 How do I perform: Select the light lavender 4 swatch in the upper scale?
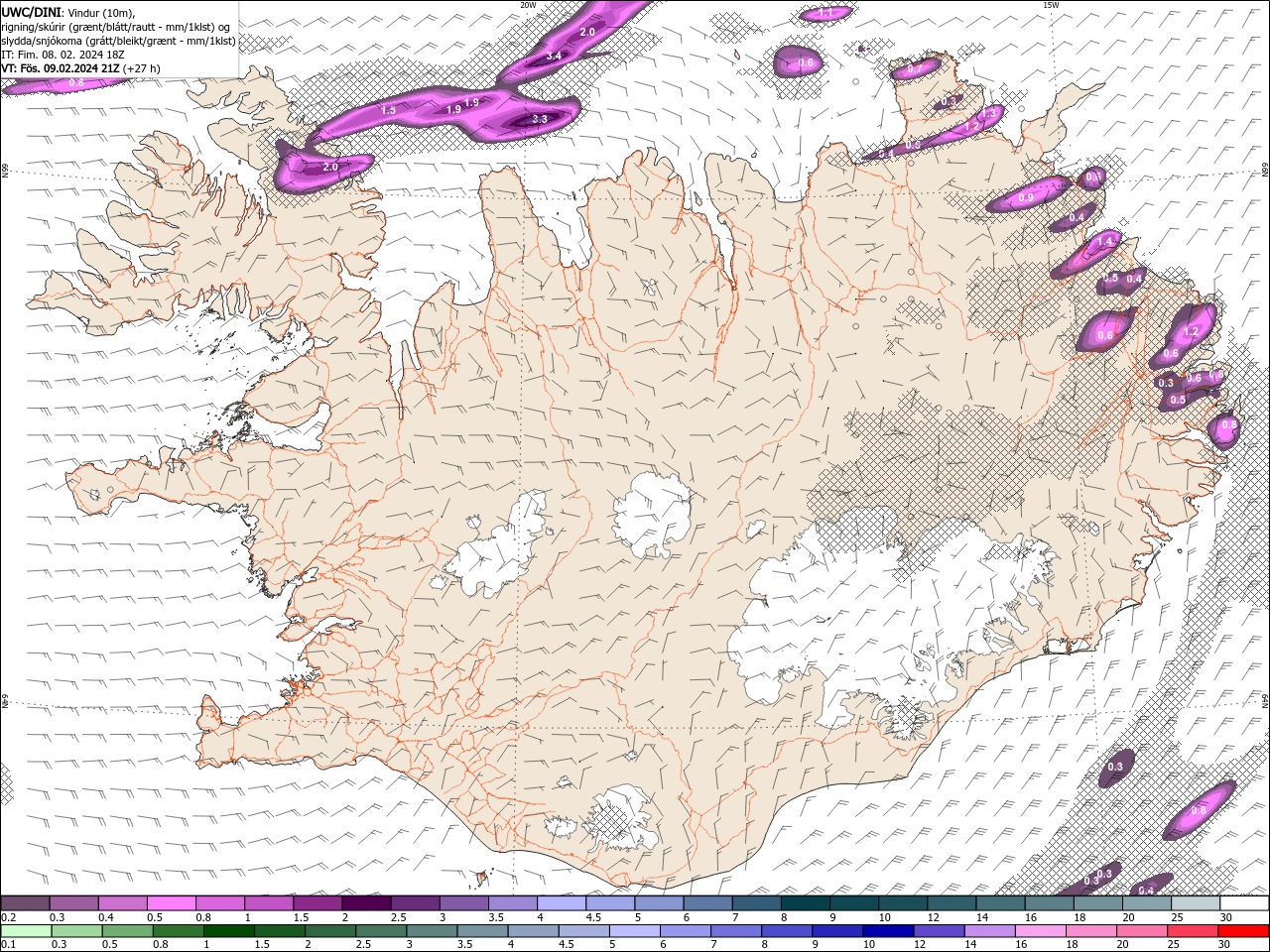(x=562, y=903)
